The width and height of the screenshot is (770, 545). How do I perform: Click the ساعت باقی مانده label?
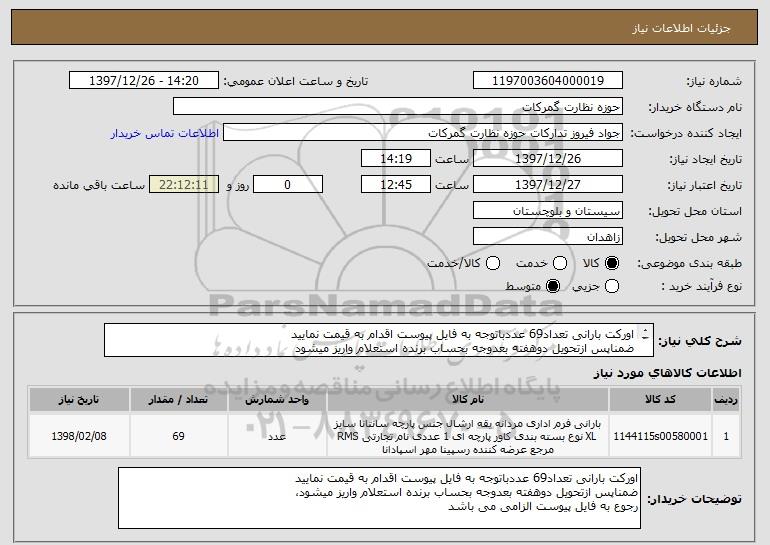tap(99, 185)
